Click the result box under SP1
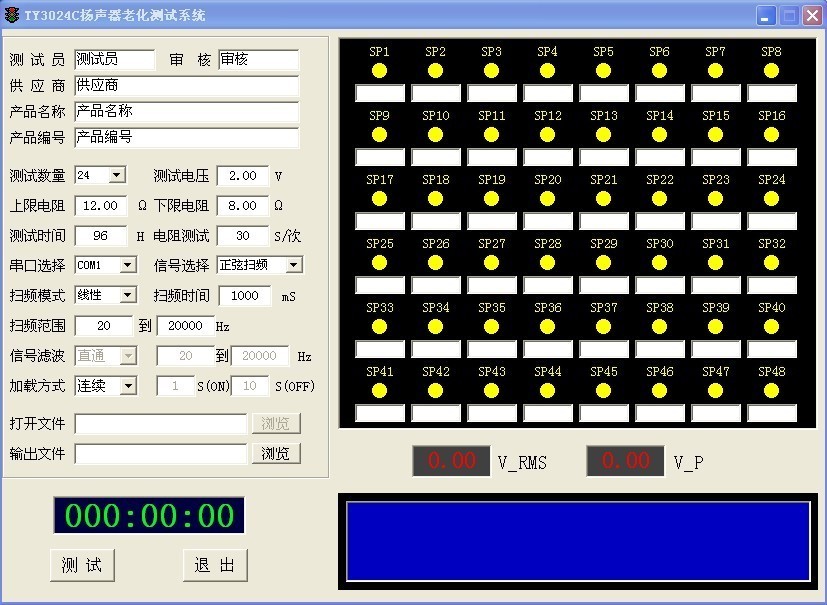 [380, 93]
